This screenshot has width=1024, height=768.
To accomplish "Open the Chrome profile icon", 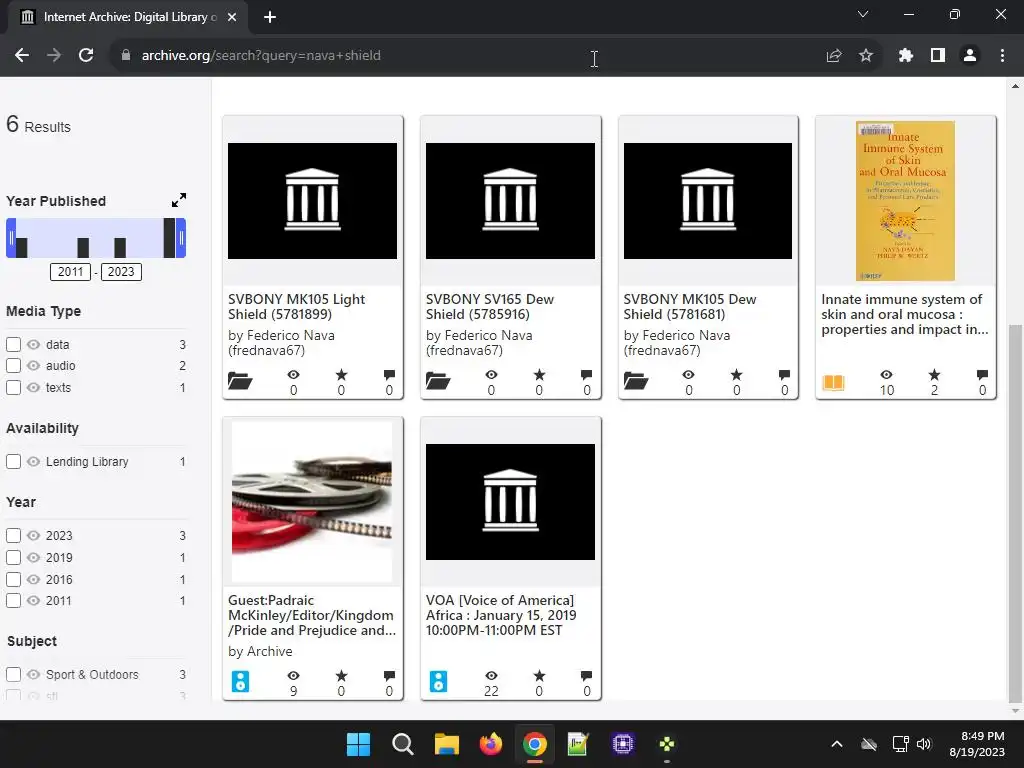I will 970,56.
